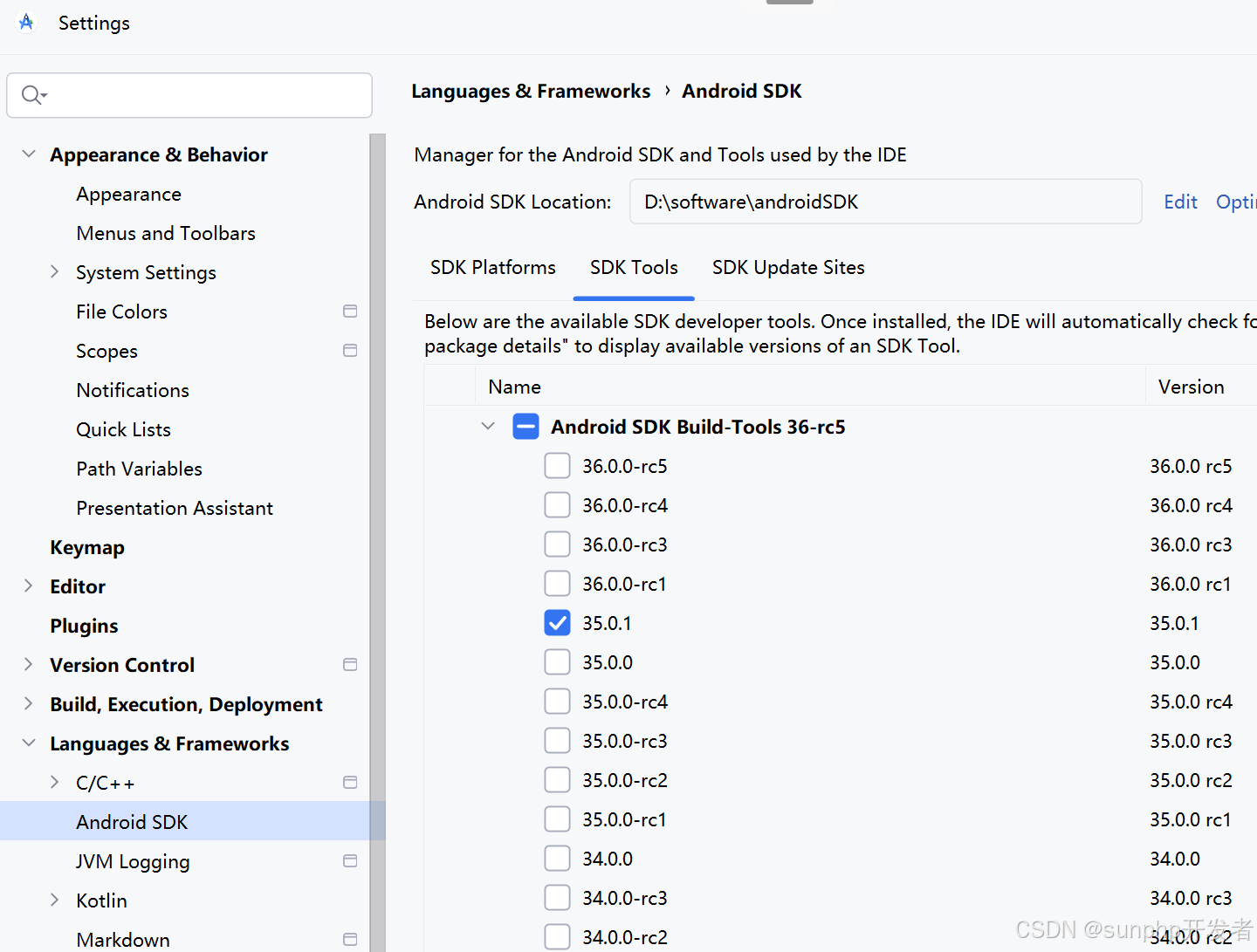Open the Plugins settings page
Viewport: 1257px width, 952px height.
coord(84,626)
